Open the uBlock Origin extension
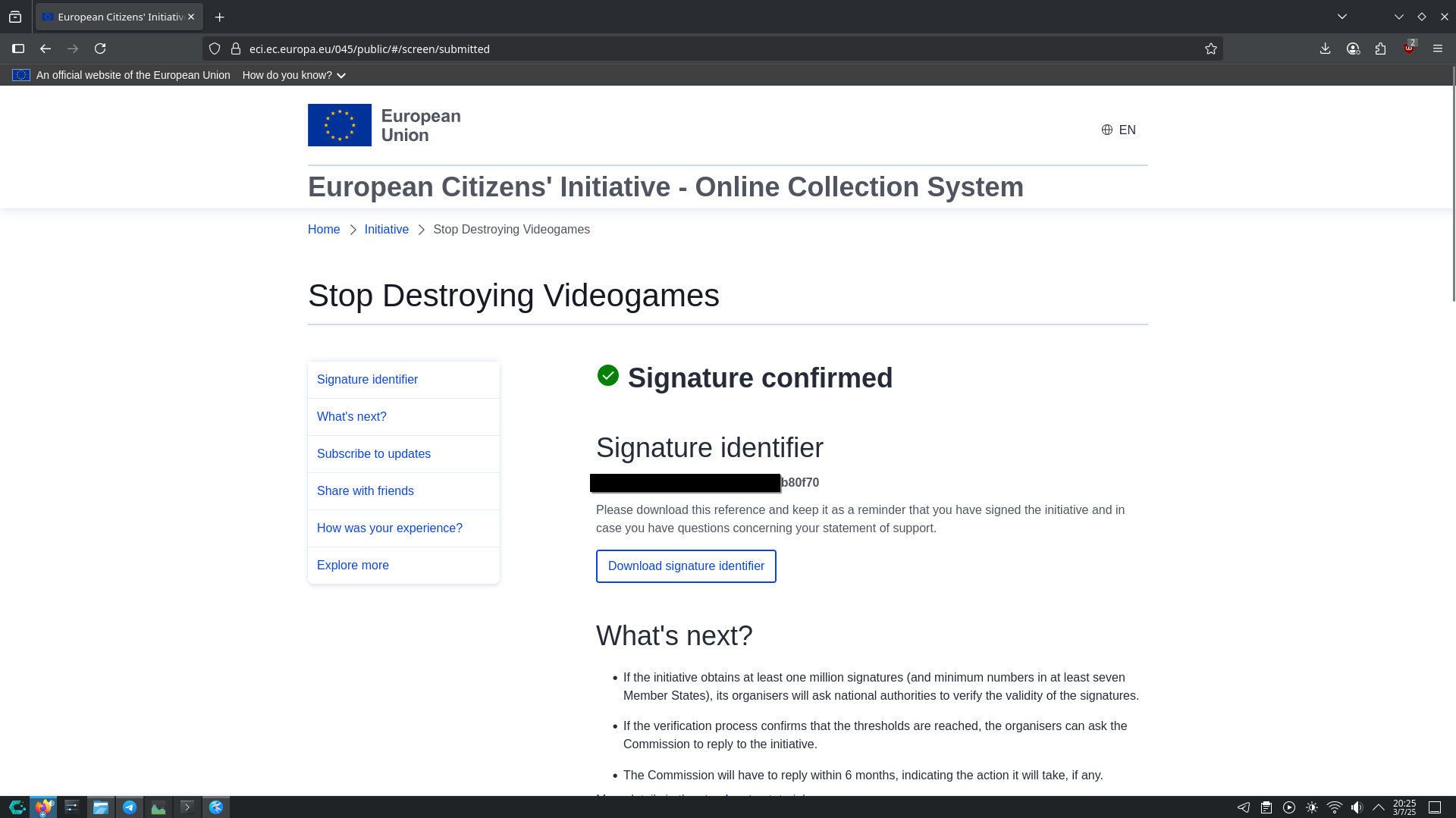This screenshot has width=1456, height=818. [x=1409, y=48]
